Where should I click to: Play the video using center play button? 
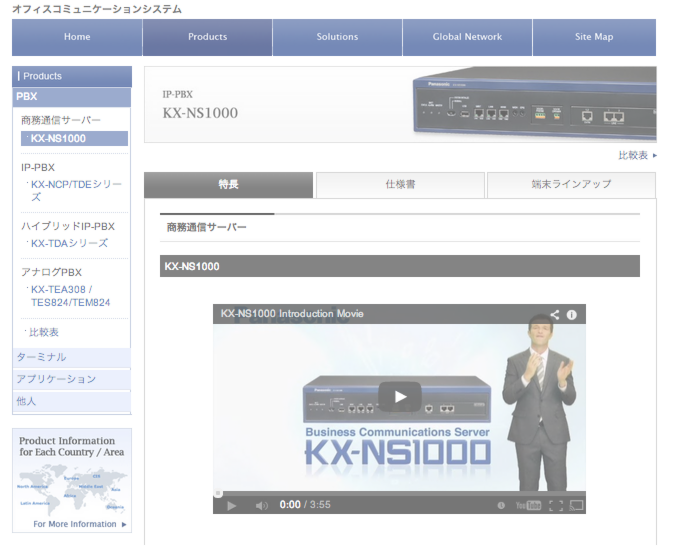(400, 396)
